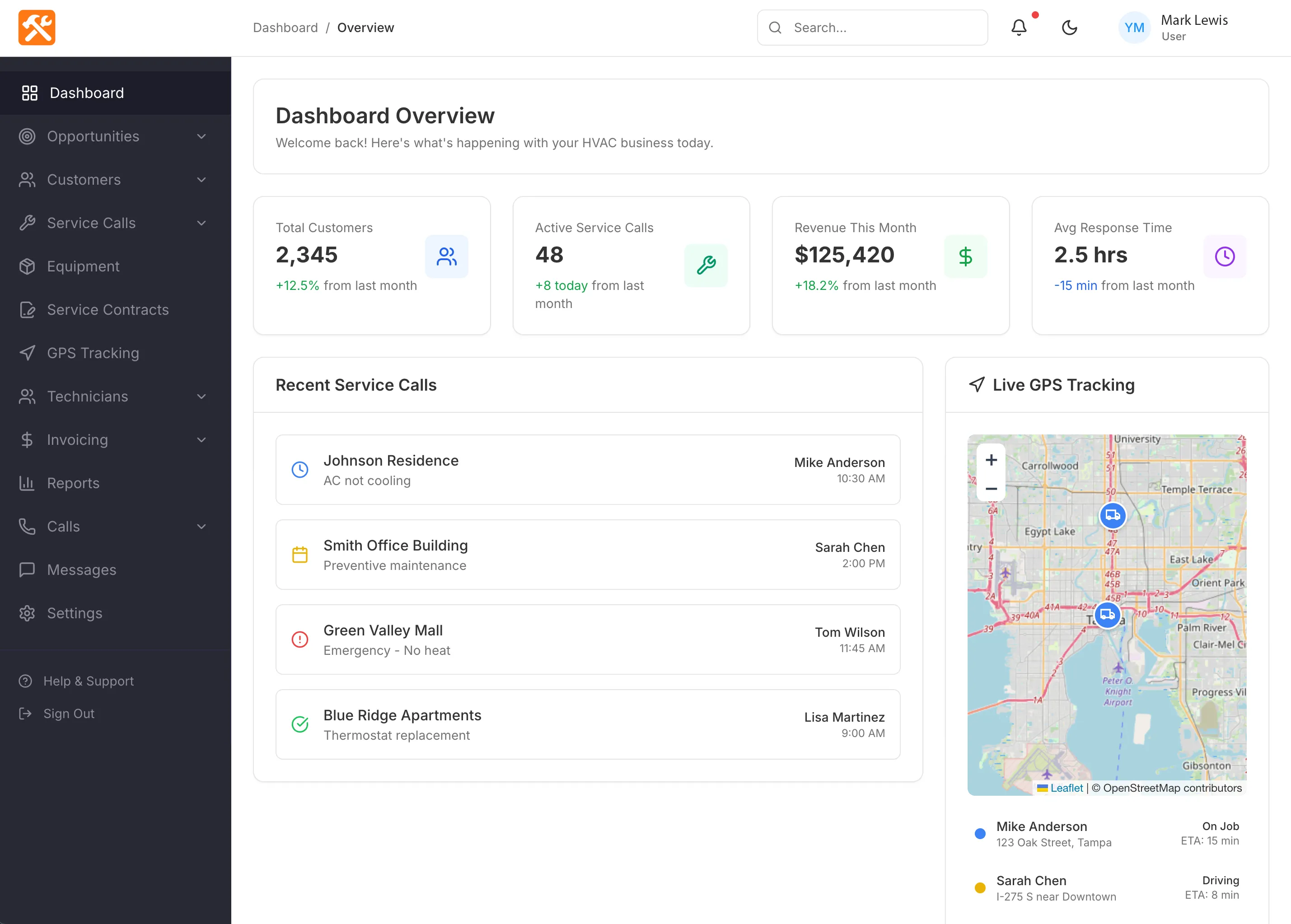Click the Messages chat bubble icon
Screen dimensions: 1291x924
pos(27,569)
